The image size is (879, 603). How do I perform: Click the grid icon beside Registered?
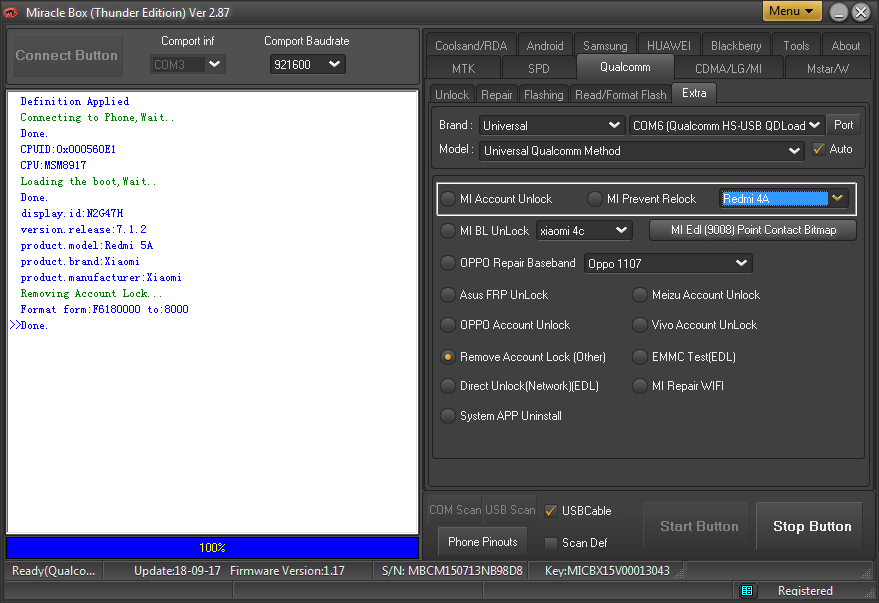(747, 590)
